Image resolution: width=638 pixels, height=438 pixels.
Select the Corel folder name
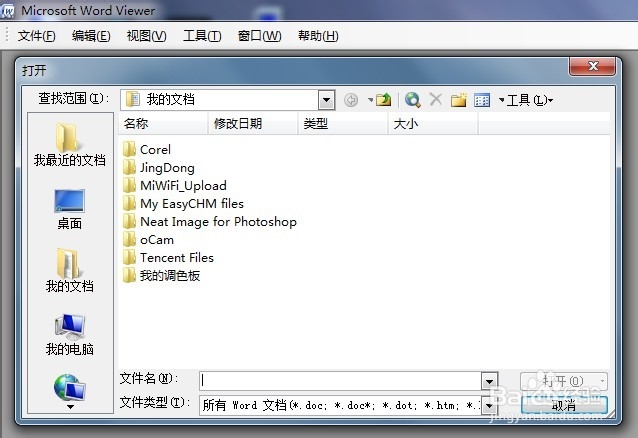[155, 150]
